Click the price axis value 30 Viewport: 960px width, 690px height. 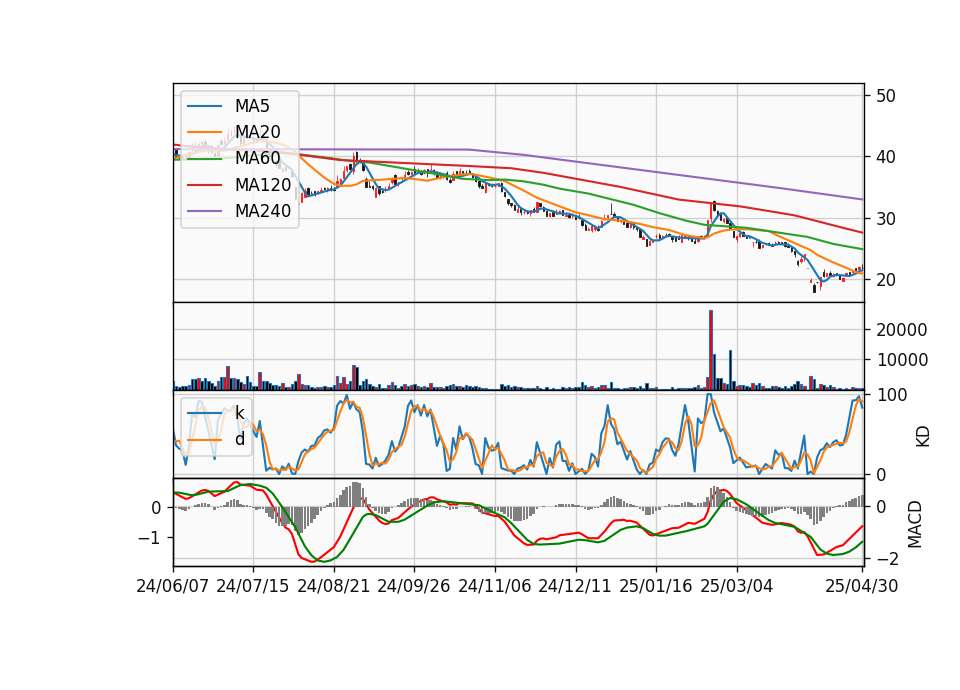pyautogui.click(x=886, y=219)
